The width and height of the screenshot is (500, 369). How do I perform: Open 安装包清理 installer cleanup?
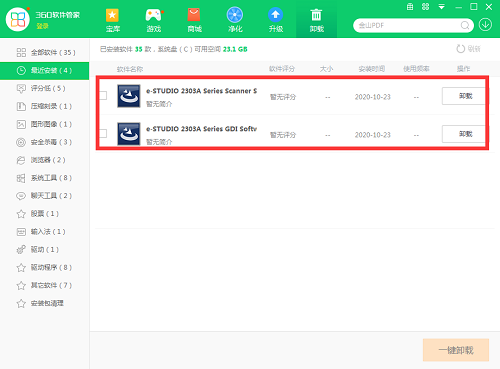coord(45,303)
